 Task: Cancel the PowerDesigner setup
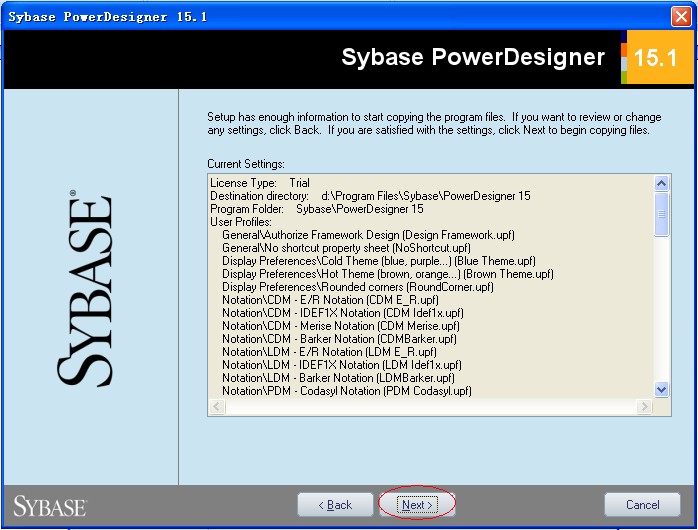tap(642, 505)
